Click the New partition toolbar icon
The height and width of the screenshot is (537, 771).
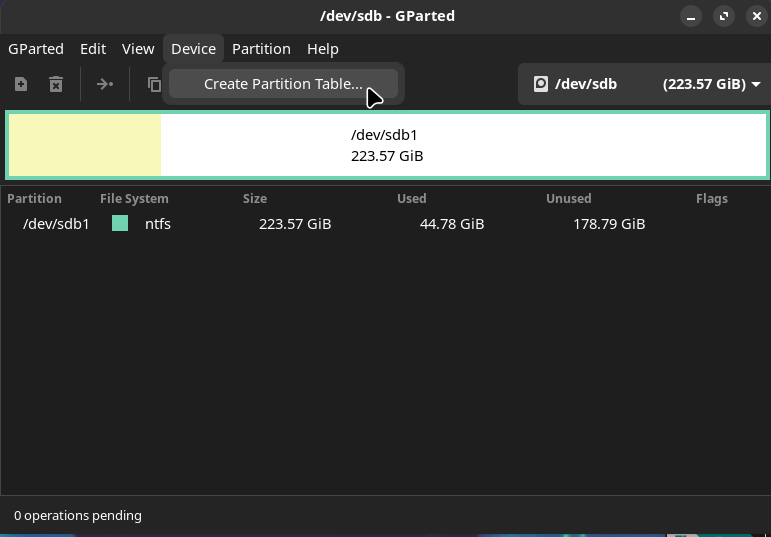(21, 84)
